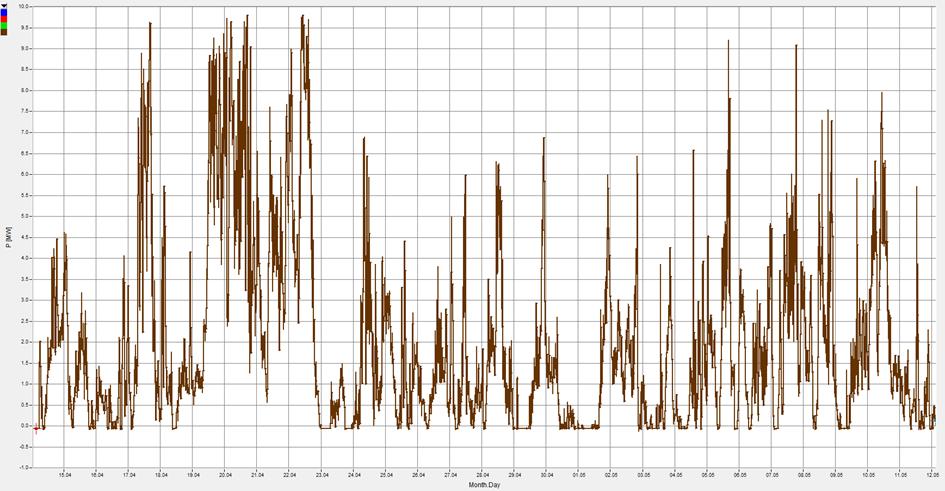Click the '8.0' y-axis value label
Screen dimensions: 945x491
point(25,90)
